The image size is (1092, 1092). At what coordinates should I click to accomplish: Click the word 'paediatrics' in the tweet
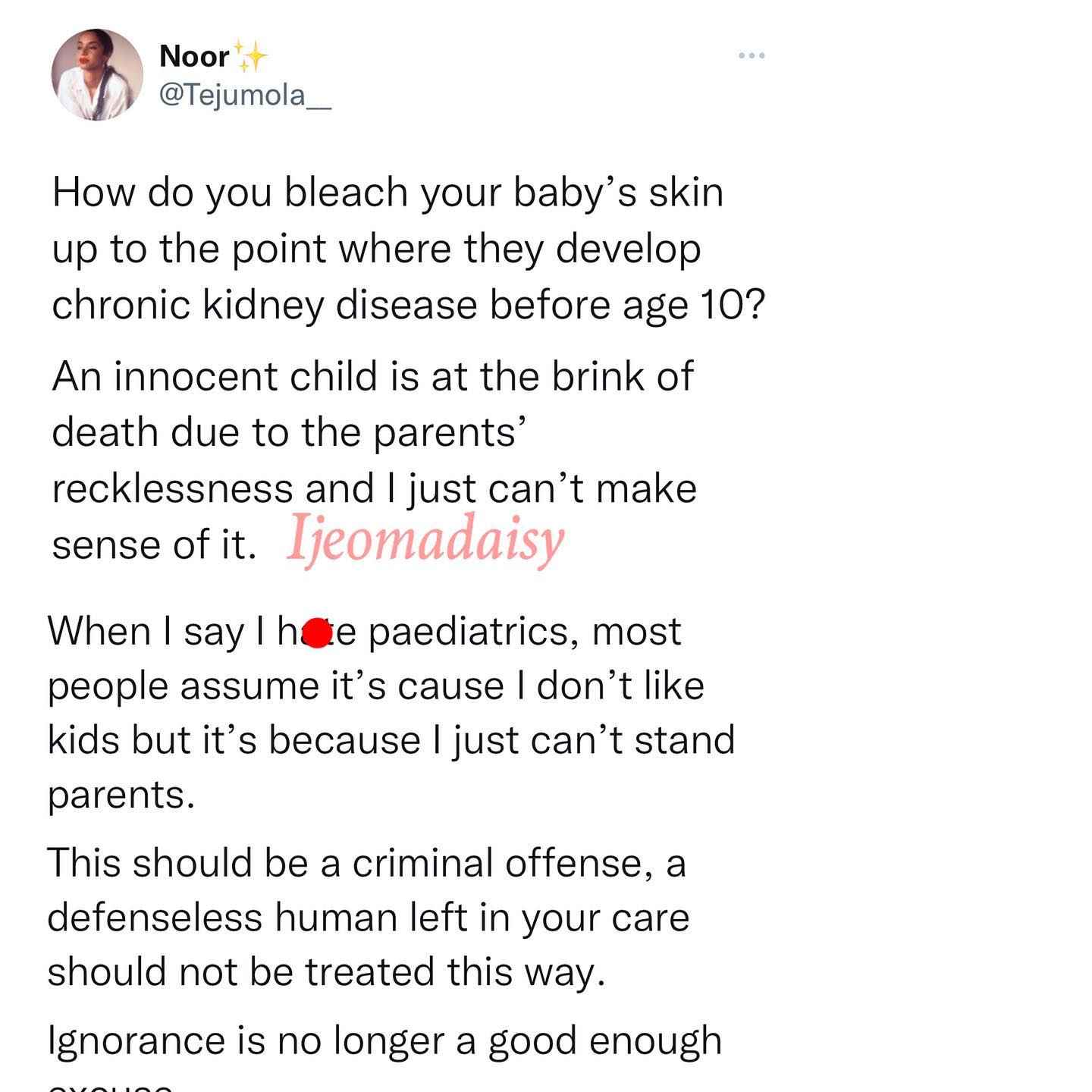click(469, 632)
